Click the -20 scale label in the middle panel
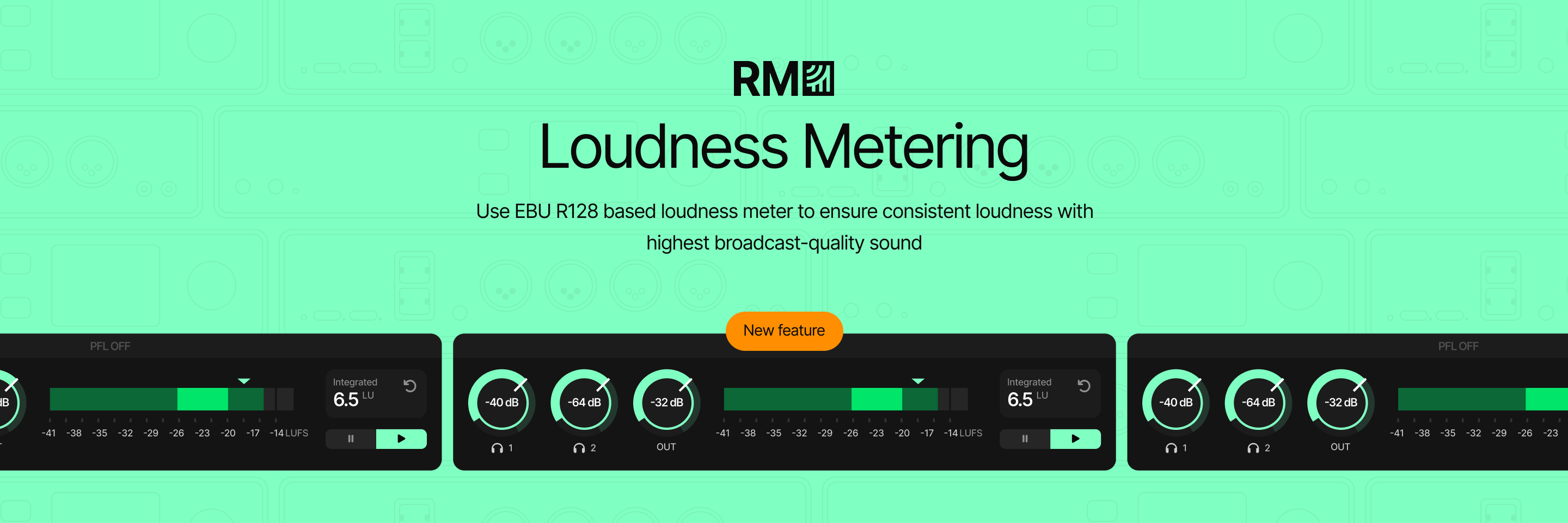 tap(902, 433)
